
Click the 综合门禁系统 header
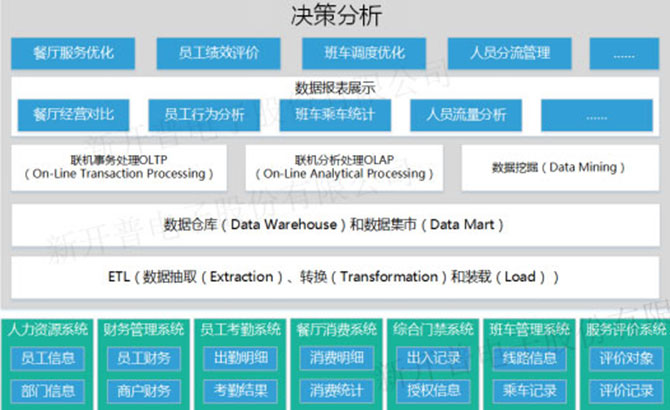433,329
